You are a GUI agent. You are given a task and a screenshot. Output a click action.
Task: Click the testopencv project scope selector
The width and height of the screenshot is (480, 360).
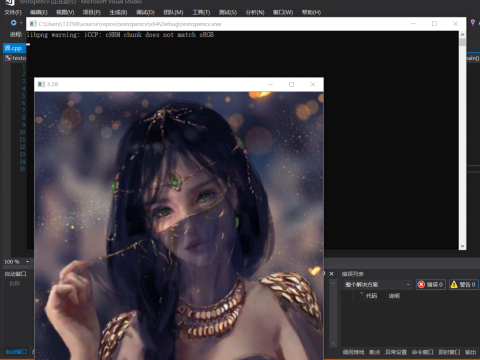coord(15,58)
